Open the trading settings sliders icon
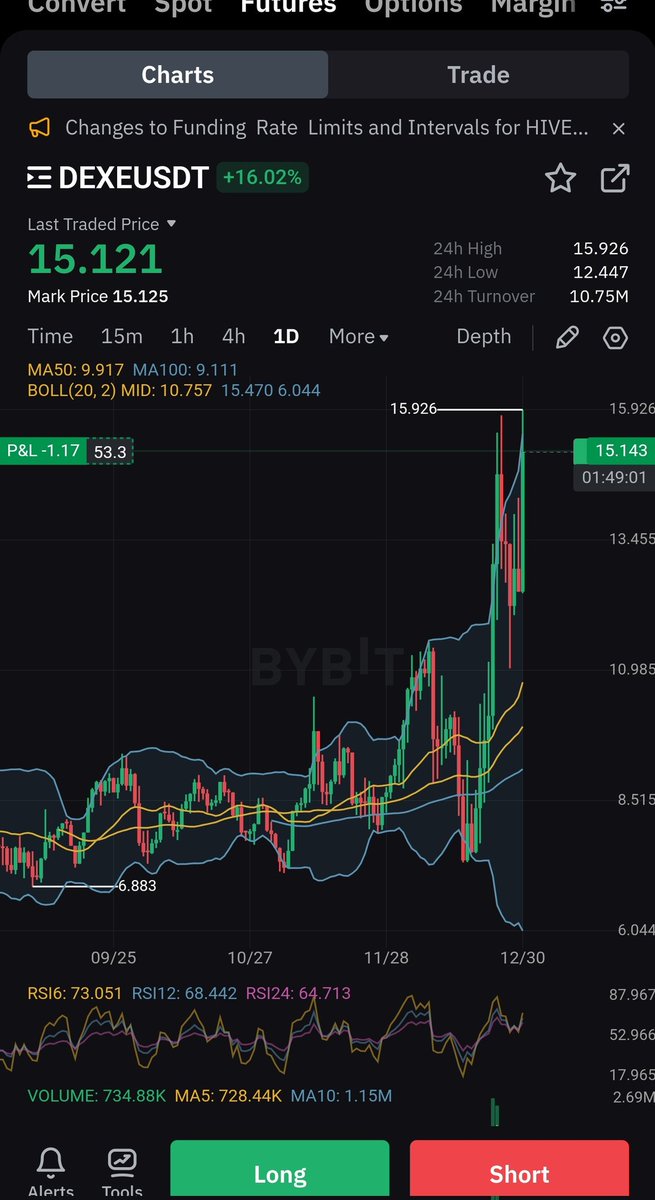Image resolution: width=655 pixels, height=1200 pixels. (x=613, y=5)
